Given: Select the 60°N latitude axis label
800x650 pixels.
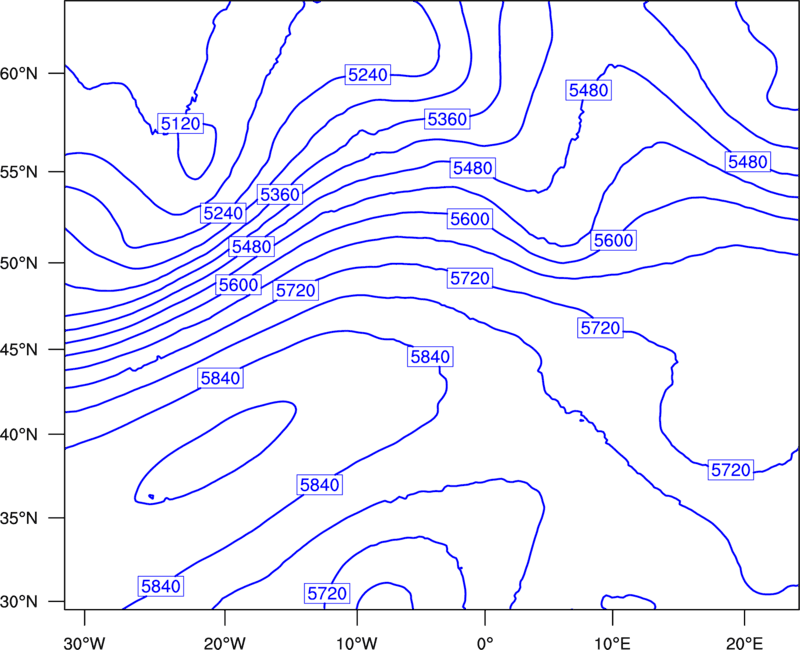Looking at the screenshot, I should point(19,73).
